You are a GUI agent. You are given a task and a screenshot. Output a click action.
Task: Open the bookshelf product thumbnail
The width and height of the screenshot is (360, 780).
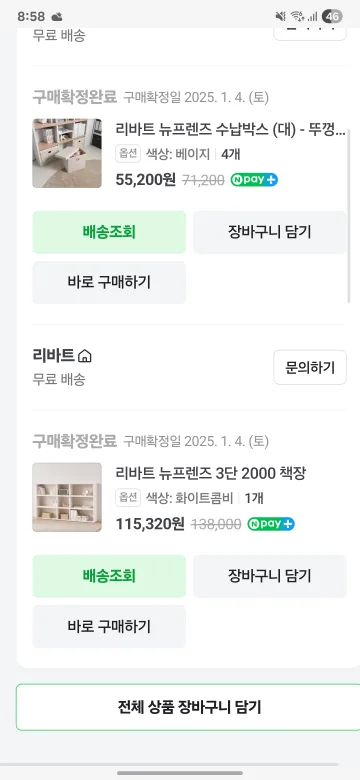coord(67,497)
